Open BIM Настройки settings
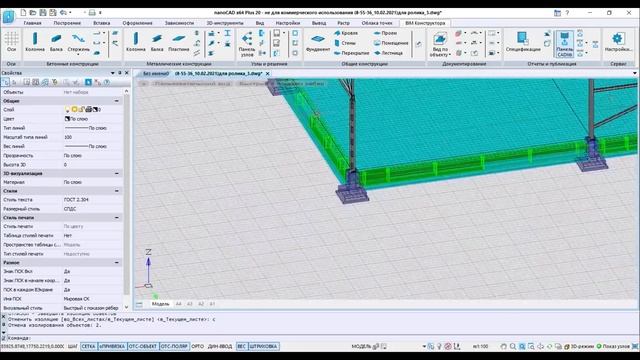 [618, 42]
